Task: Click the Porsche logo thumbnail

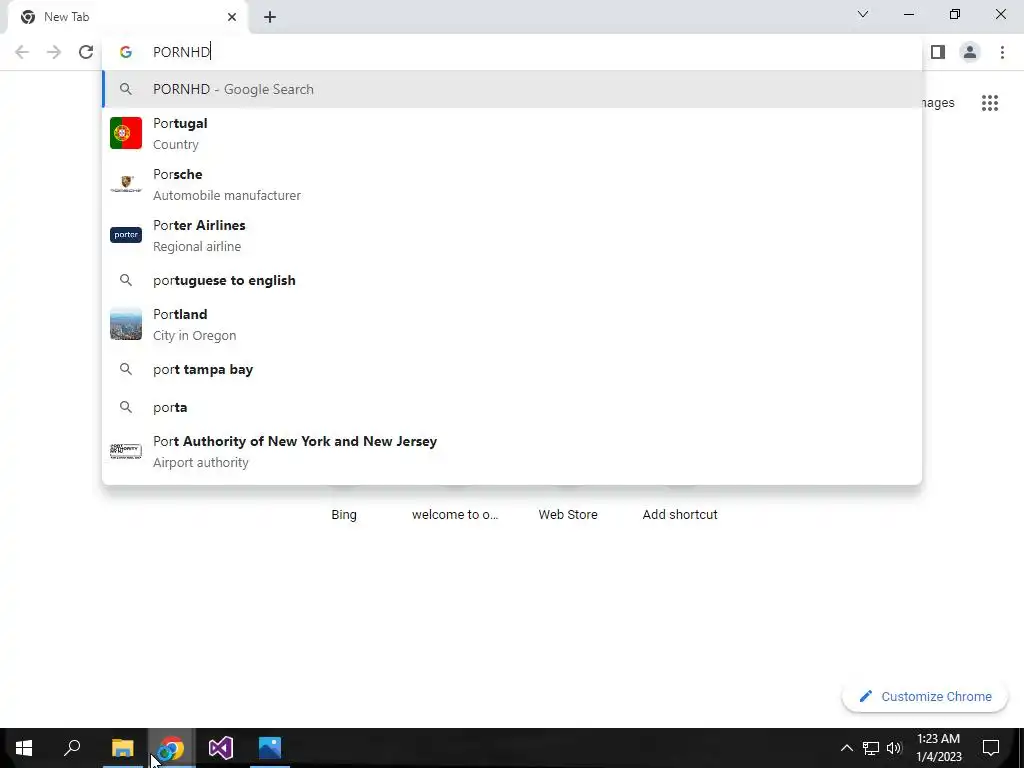Action: click(126, 184)
